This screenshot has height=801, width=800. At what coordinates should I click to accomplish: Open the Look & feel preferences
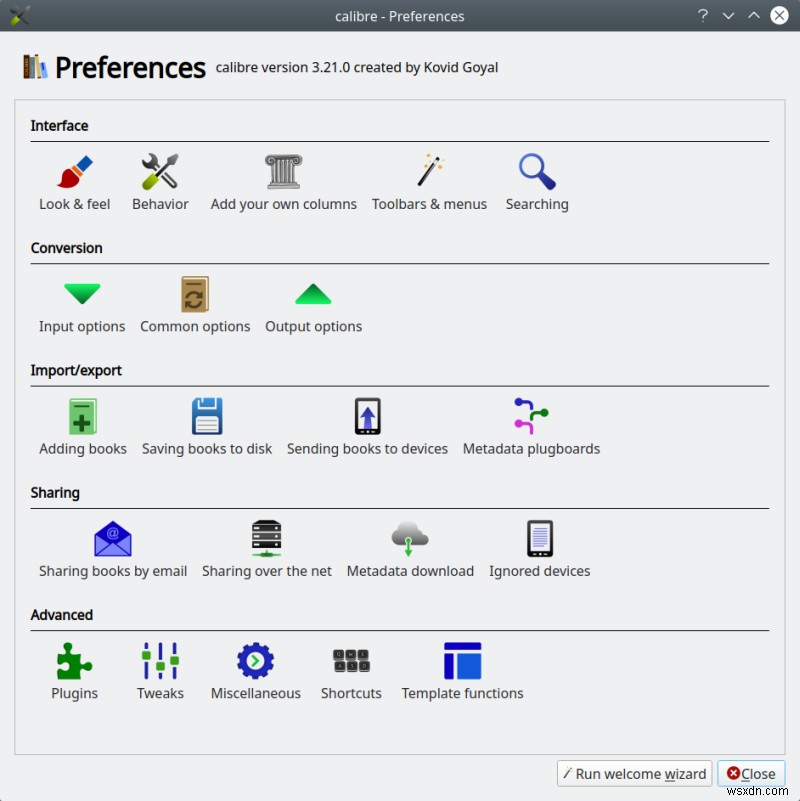[74, 180]
